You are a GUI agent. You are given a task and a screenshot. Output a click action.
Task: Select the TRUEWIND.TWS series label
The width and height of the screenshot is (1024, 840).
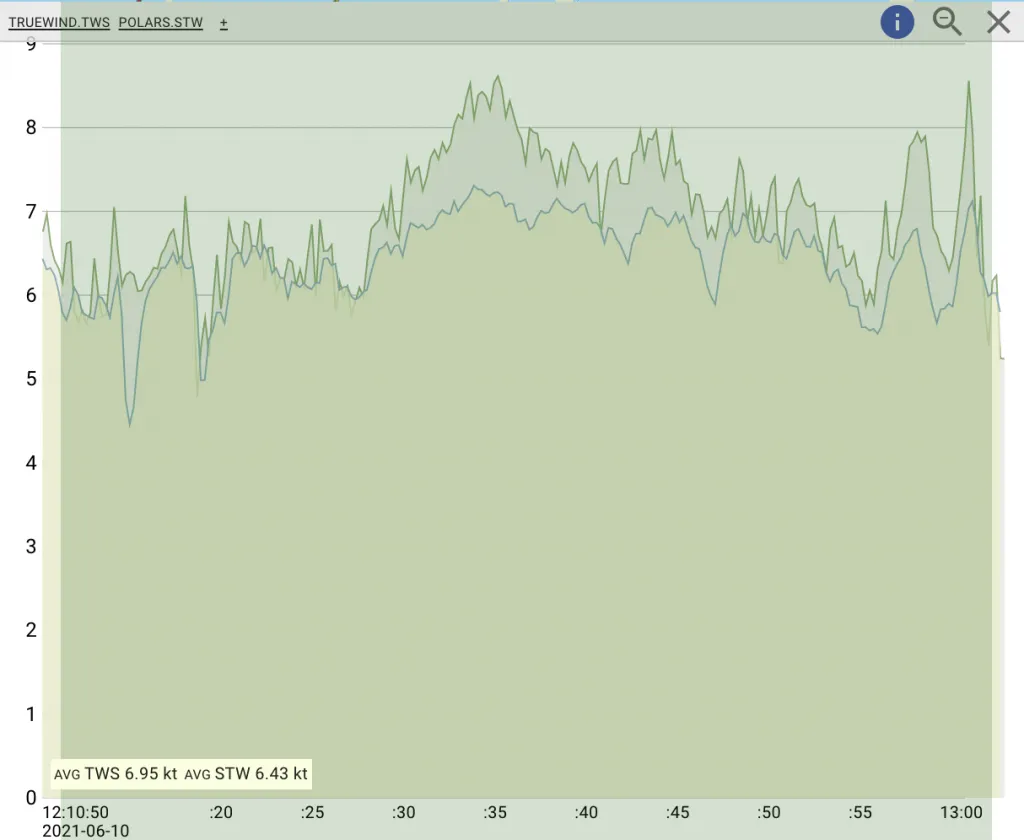click(59, 23)
